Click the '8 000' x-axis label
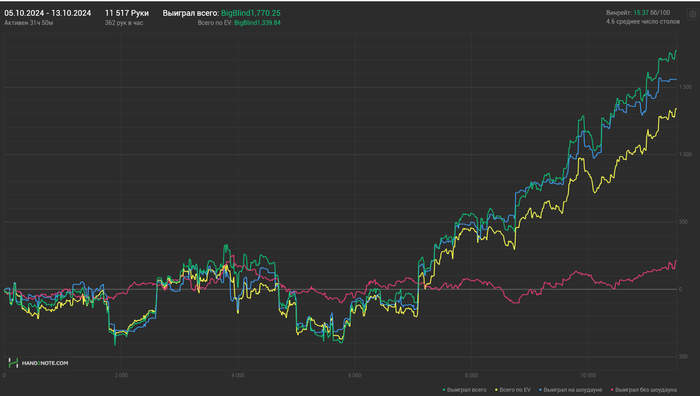The image size is (700, 396). pyautogui.click(x=471, y=375)
